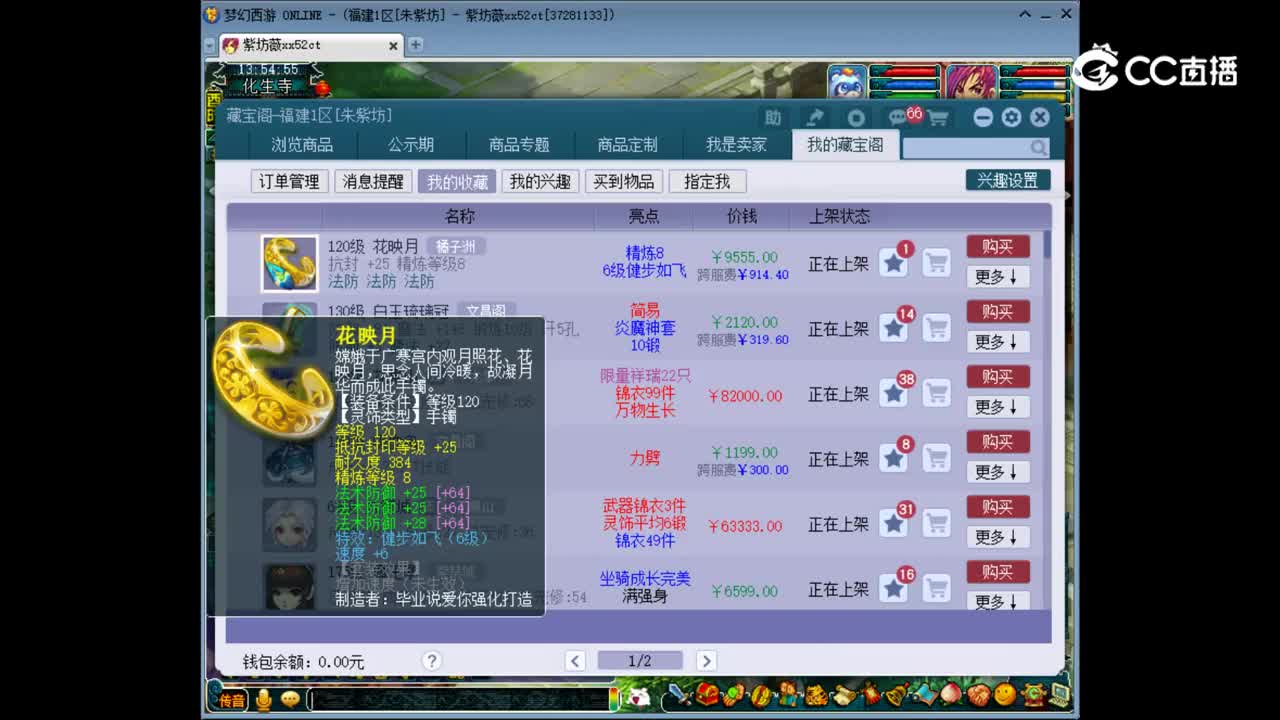Open 消息提醒 sub-tab
This screenshot has height=720, width=1280.
[373, 181]
